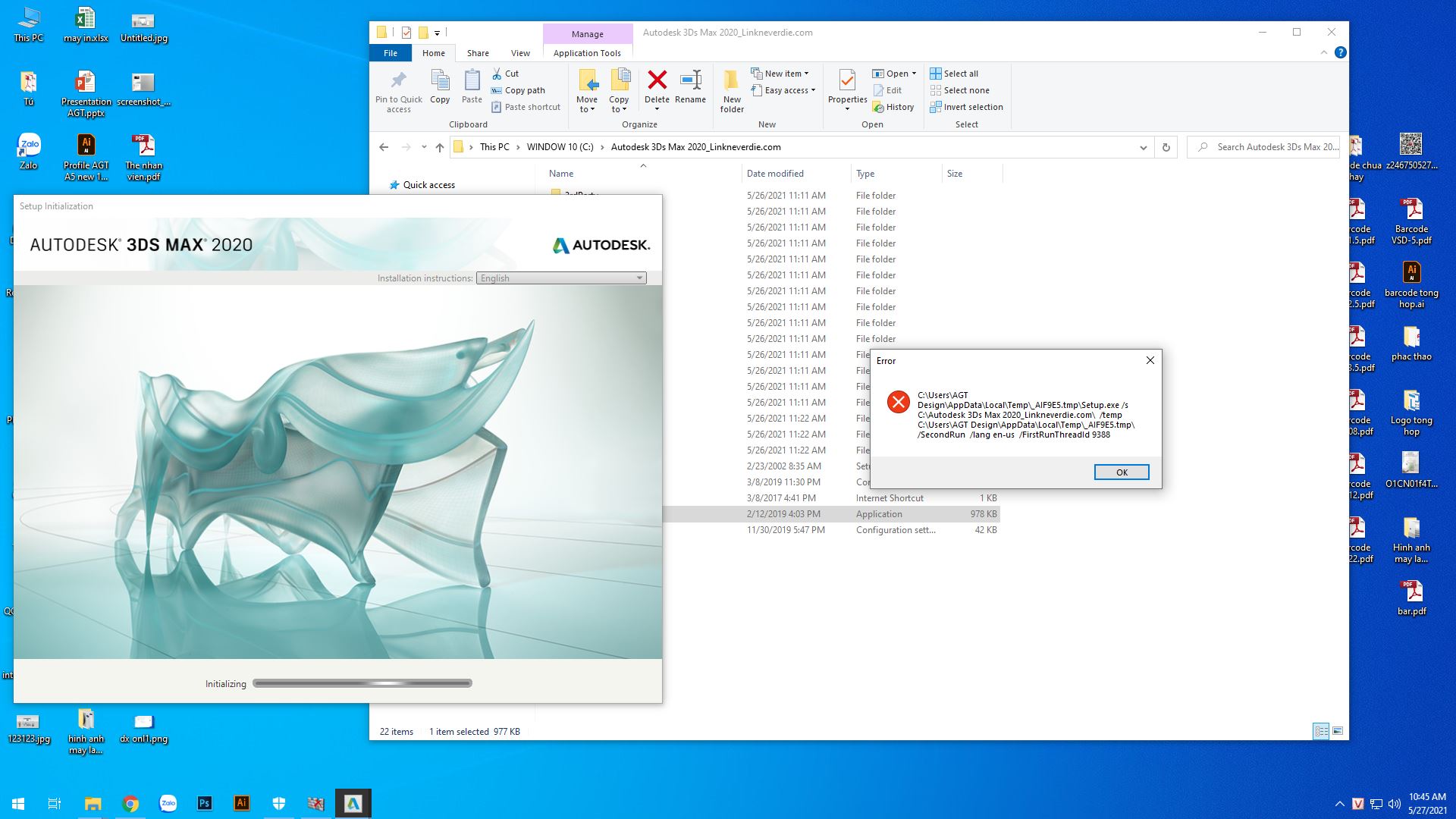Select the 978 KB Application file row
Image resolution: width=1456 pixels, height=819 pixels.
click(x=832, y=514)
